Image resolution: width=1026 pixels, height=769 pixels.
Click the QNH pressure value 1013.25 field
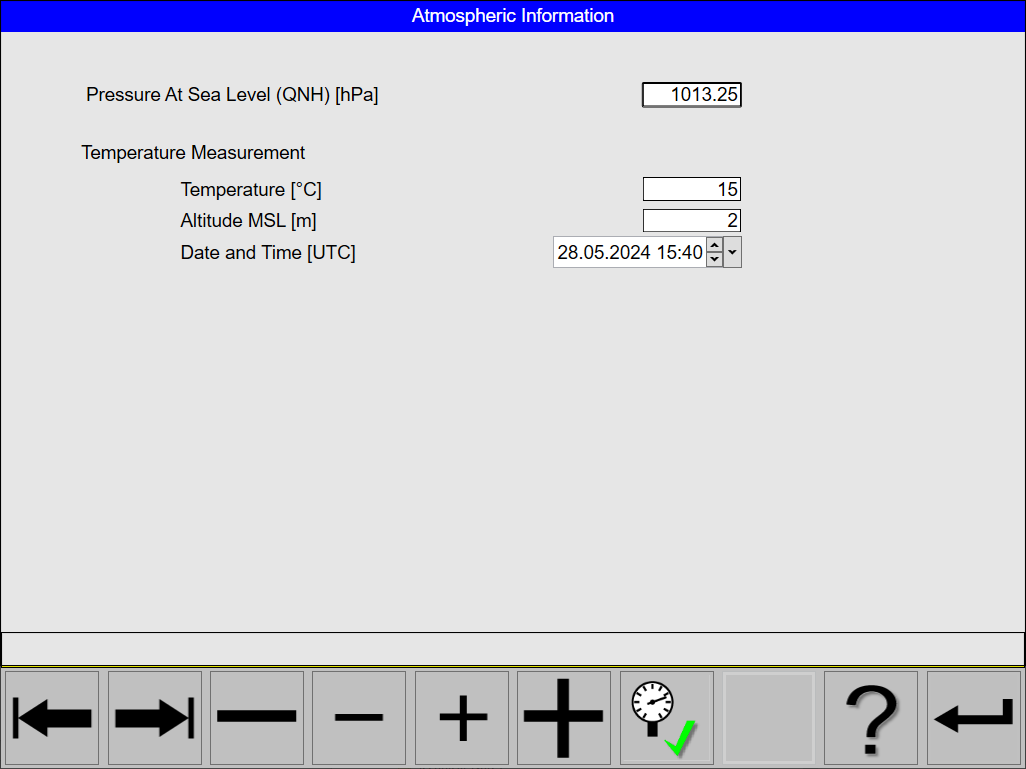[691, 94]
